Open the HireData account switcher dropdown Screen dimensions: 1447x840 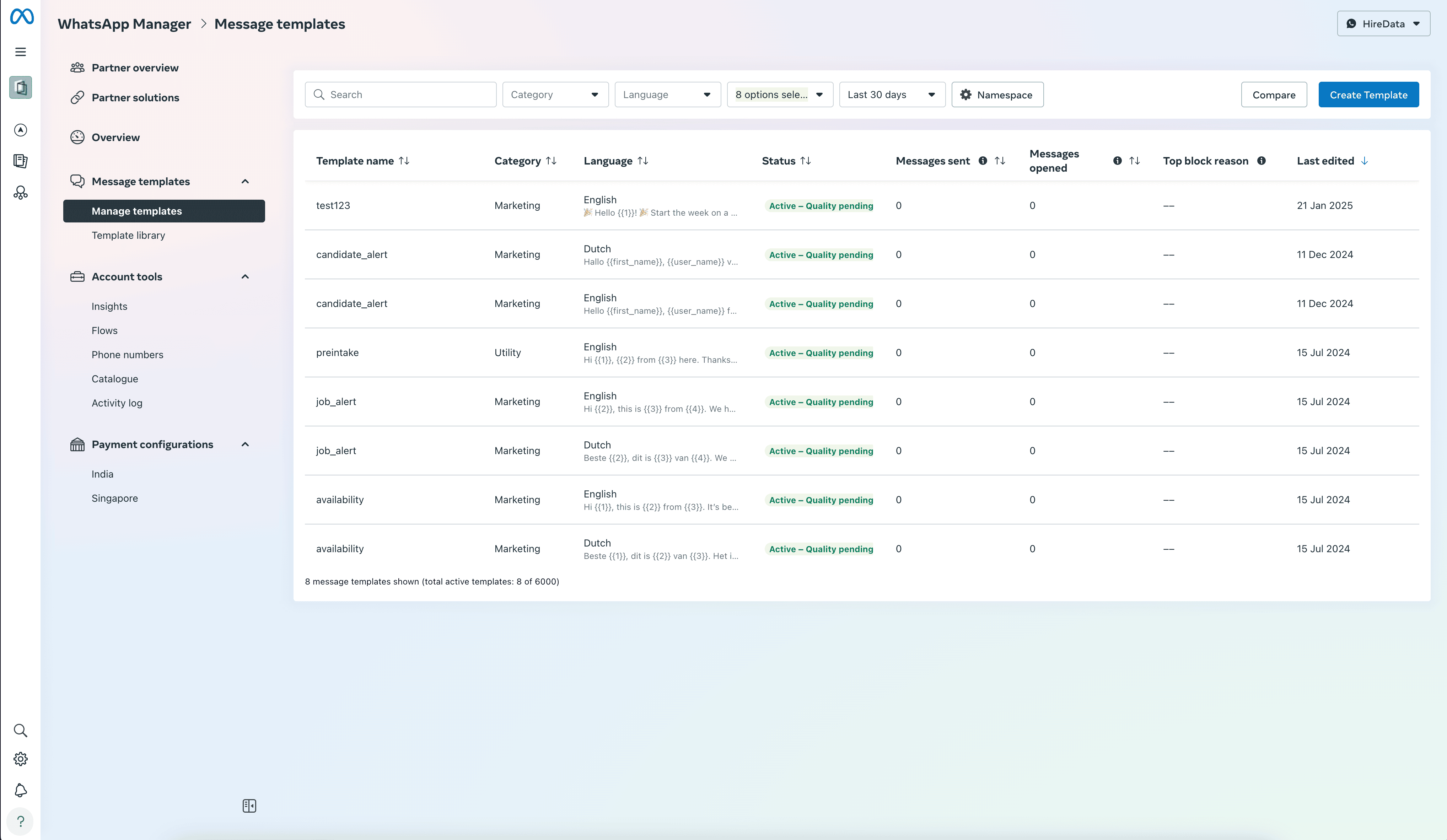[x=1383, y=23]
